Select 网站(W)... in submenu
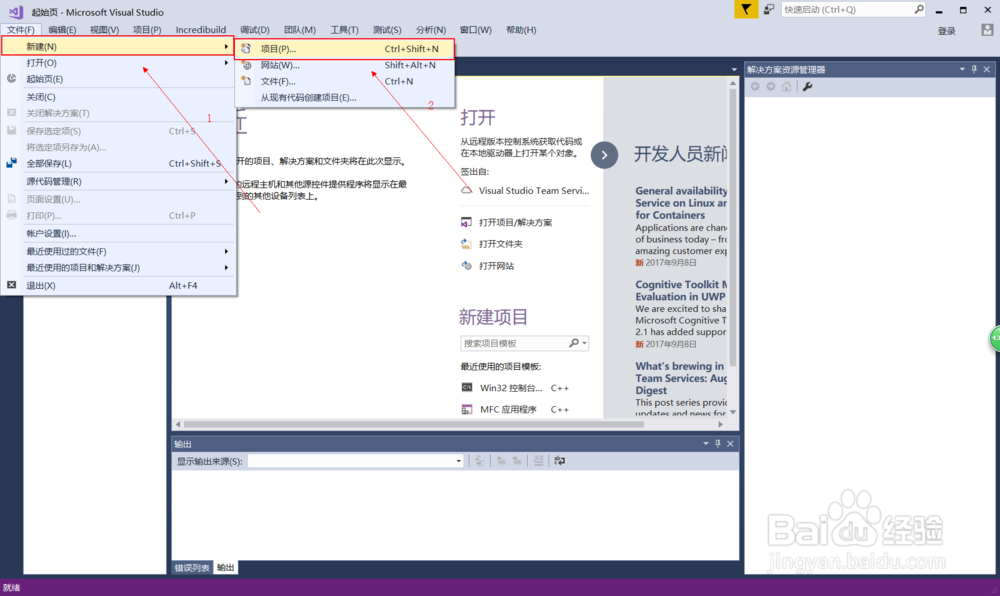This screenshot has height=596, width=1000. (x=344, y=65)
